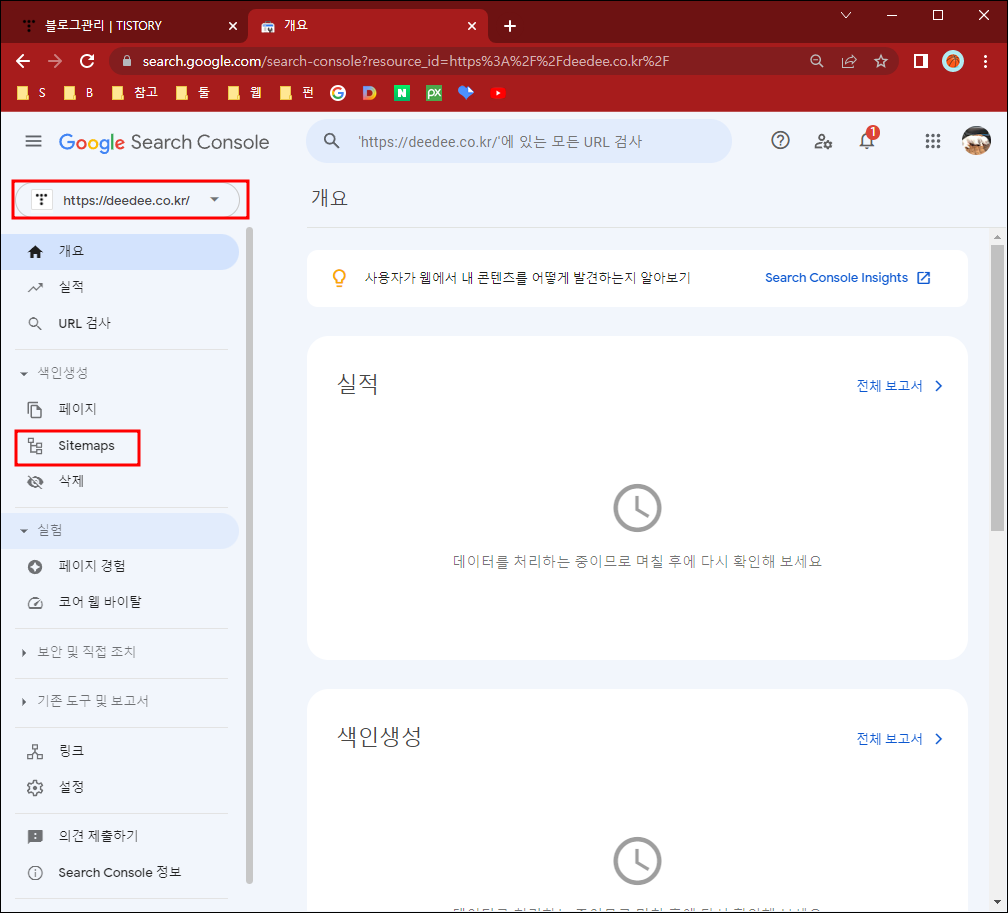
Task: Click the profile avatar picture
Action: 976,141
